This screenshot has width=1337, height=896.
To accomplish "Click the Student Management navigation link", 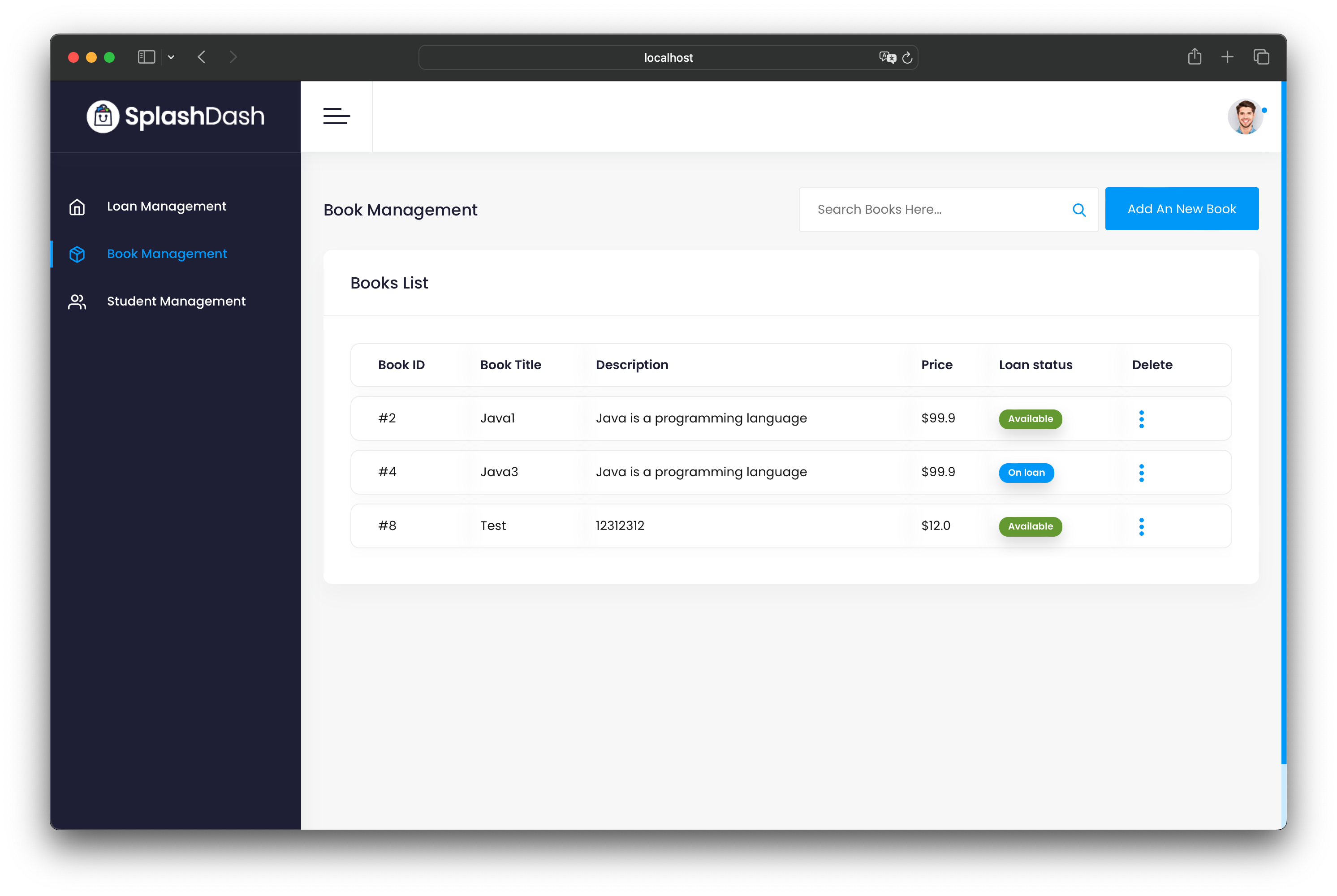I will tap(176, 301).
